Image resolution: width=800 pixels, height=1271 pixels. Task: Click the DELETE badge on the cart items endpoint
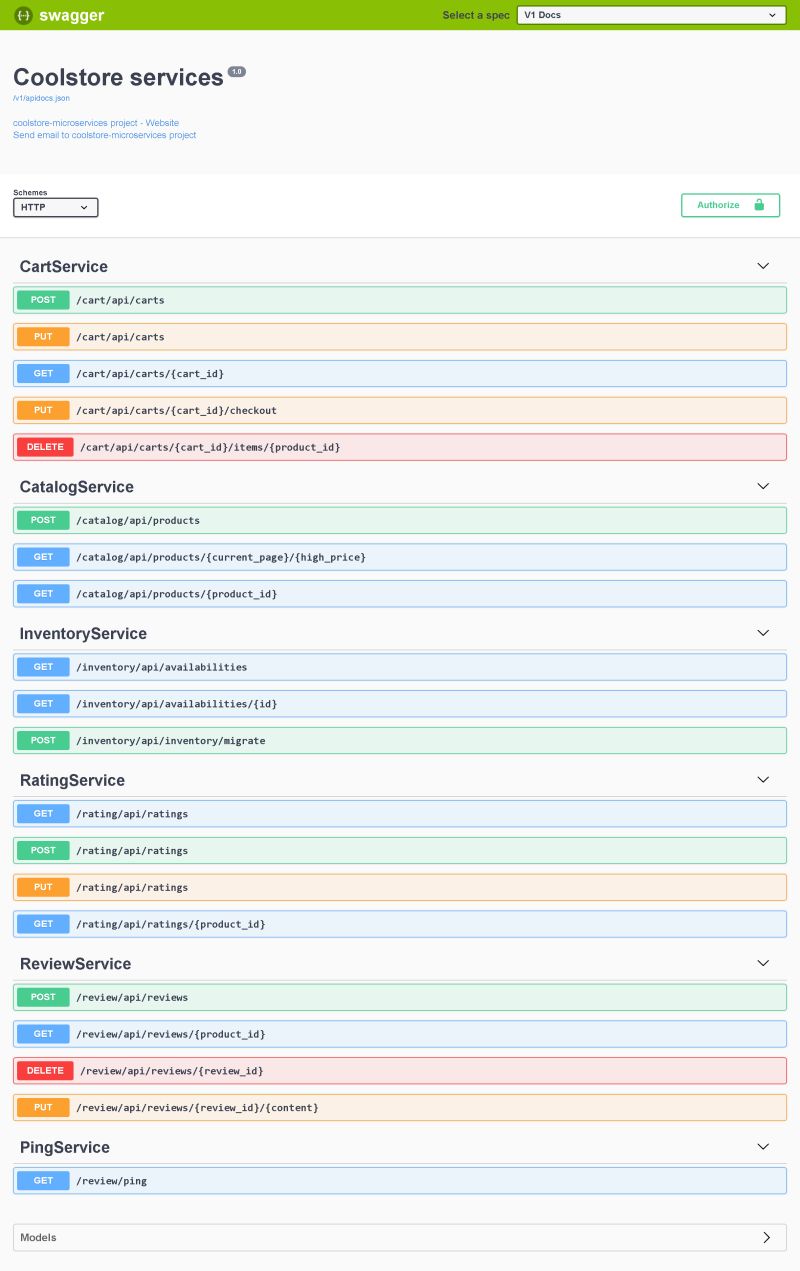pos(45,446)
